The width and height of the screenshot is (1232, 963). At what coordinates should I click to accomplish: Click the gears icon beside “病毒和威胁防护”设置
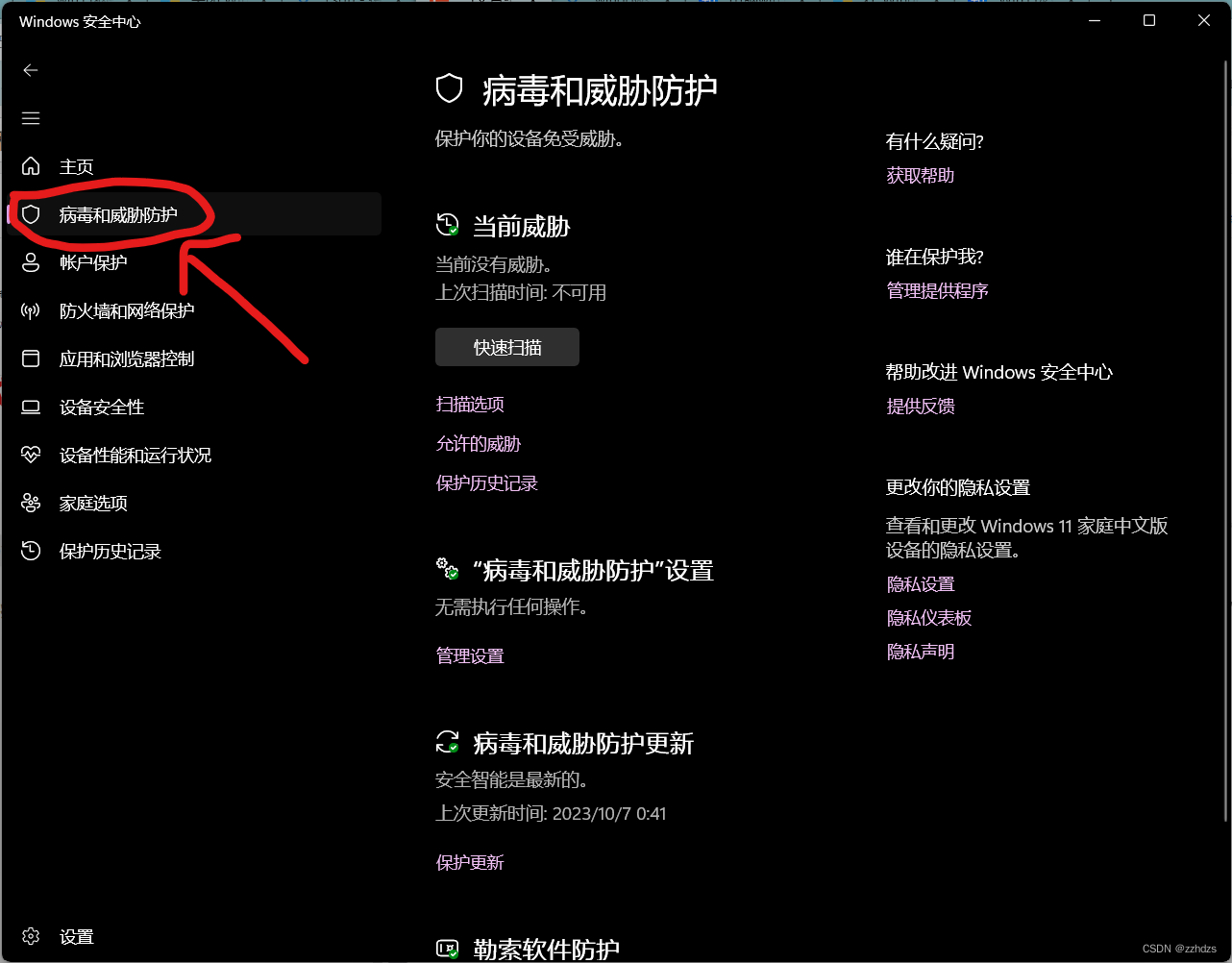coord(448,569)
